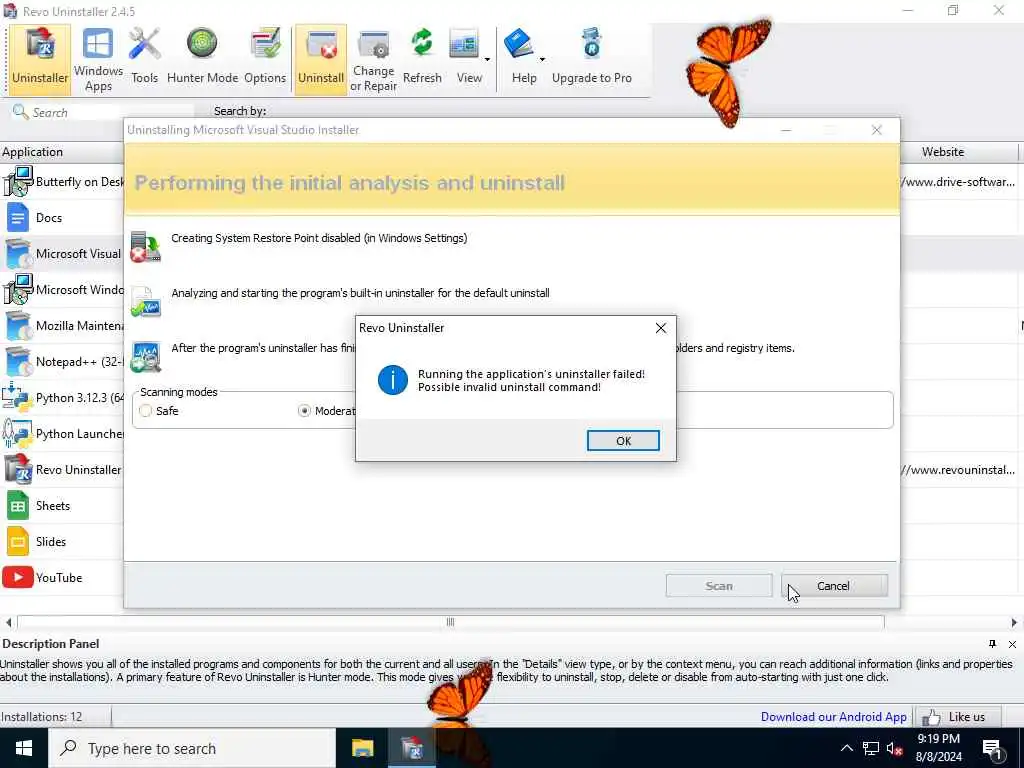Select the Python Launcher entry

(x=62, y=434)
